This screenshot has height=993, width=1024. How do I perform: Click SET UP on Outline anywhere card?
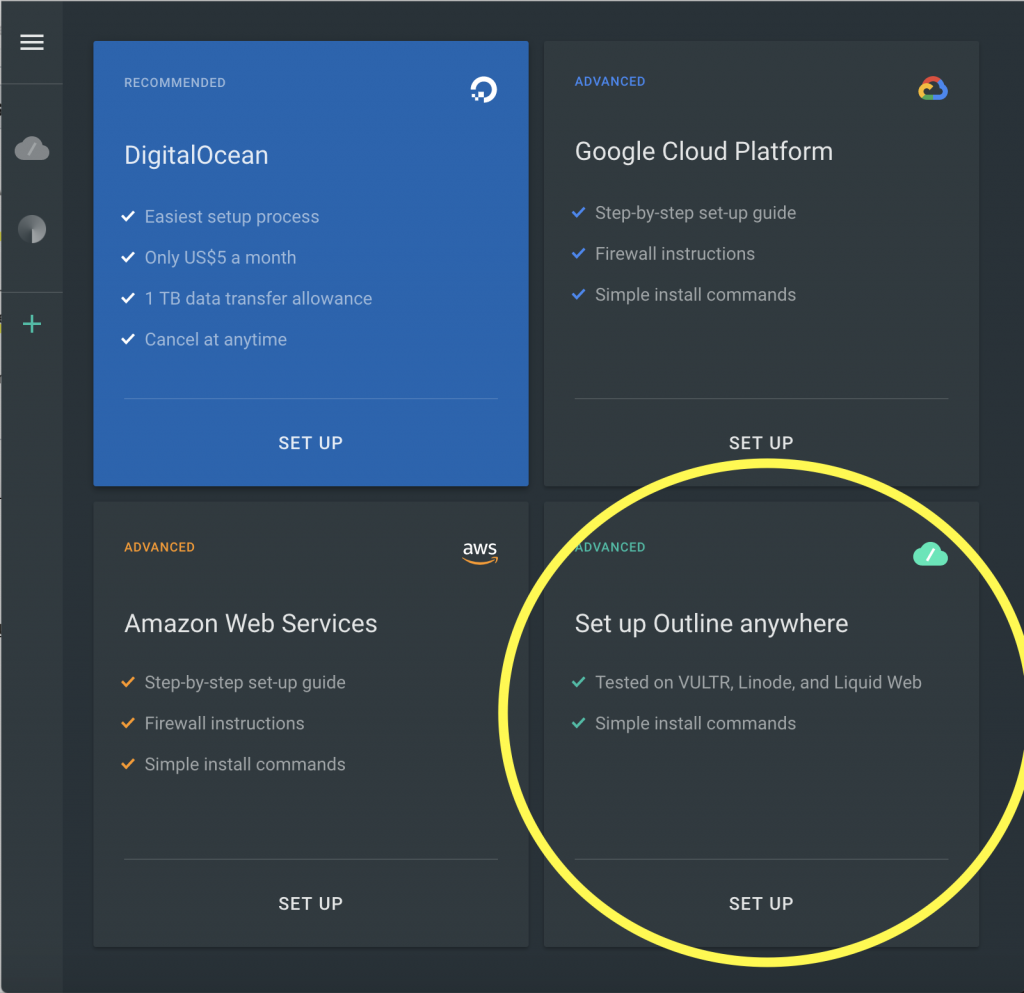coord(761,904)
